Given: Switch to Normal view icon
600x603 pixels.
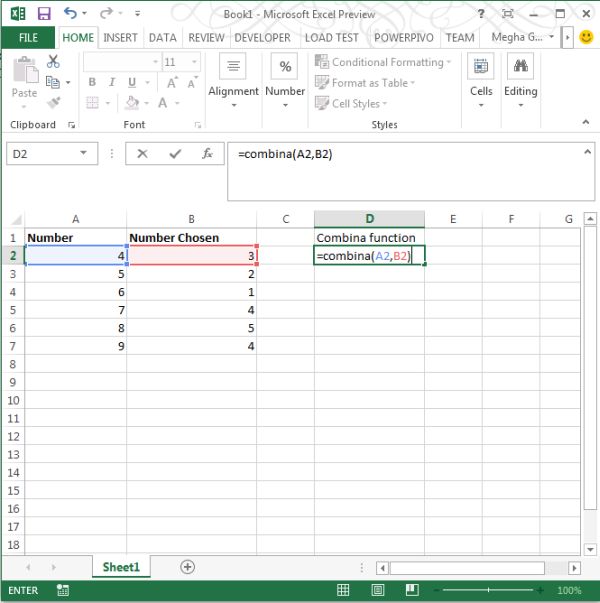Looking at the screenshot, I should (343, 590).
